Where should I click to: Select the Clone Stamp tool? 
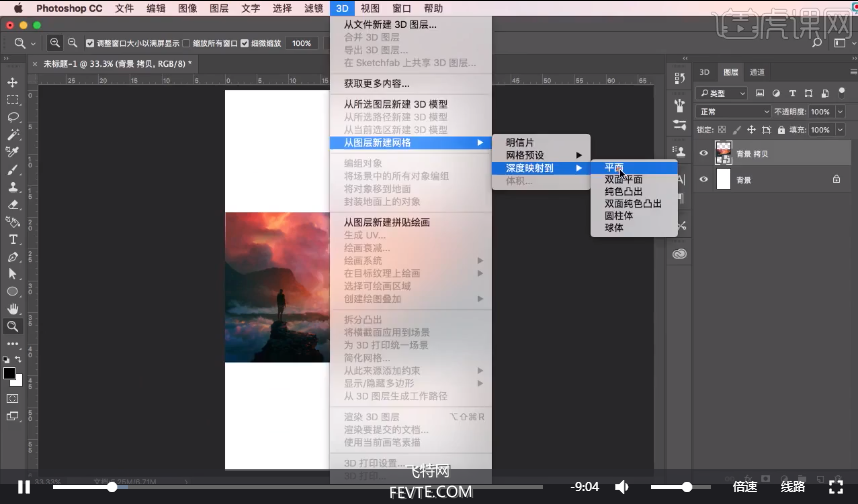[x=13, y=187]
